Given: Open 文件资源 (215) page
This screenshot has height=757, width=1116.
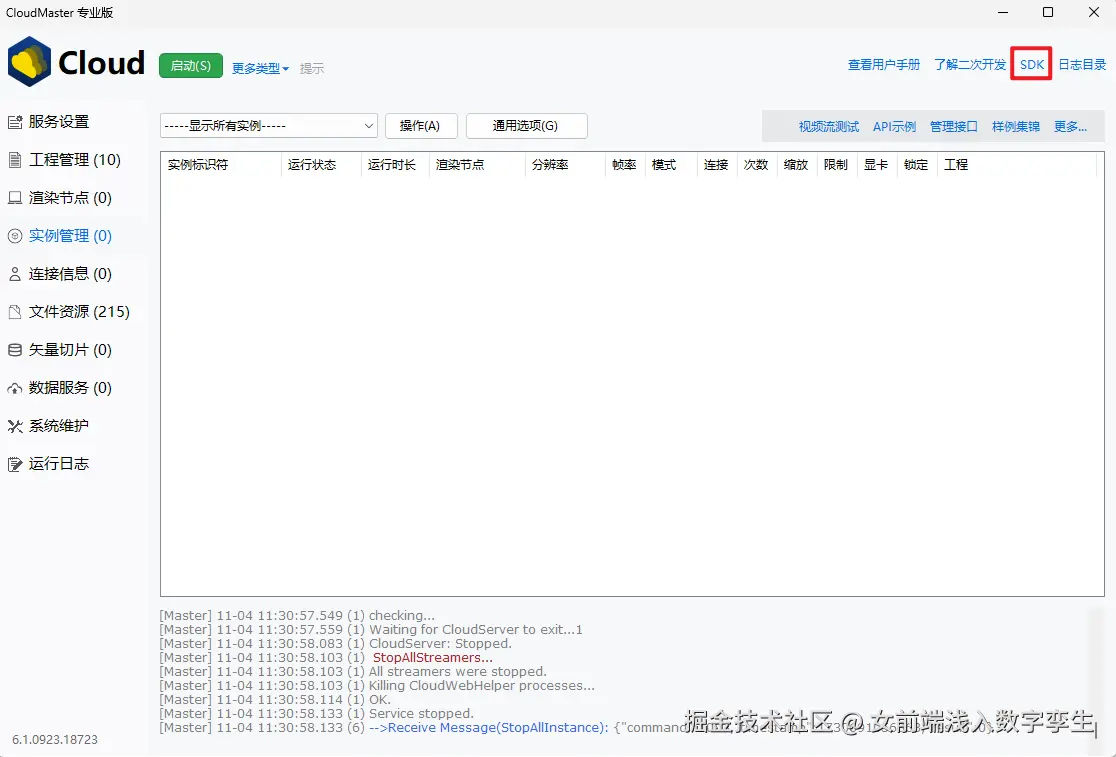Looking at the screenshot, I should [x=79, y=312].
